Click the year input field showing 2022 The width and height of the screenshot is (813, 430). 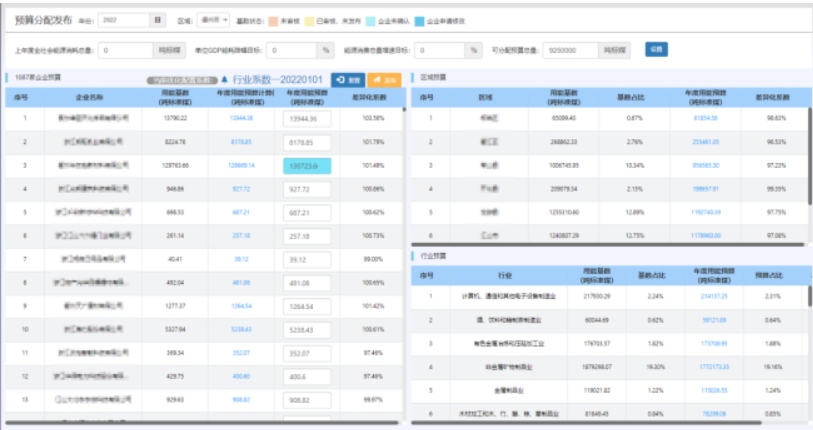124,19
